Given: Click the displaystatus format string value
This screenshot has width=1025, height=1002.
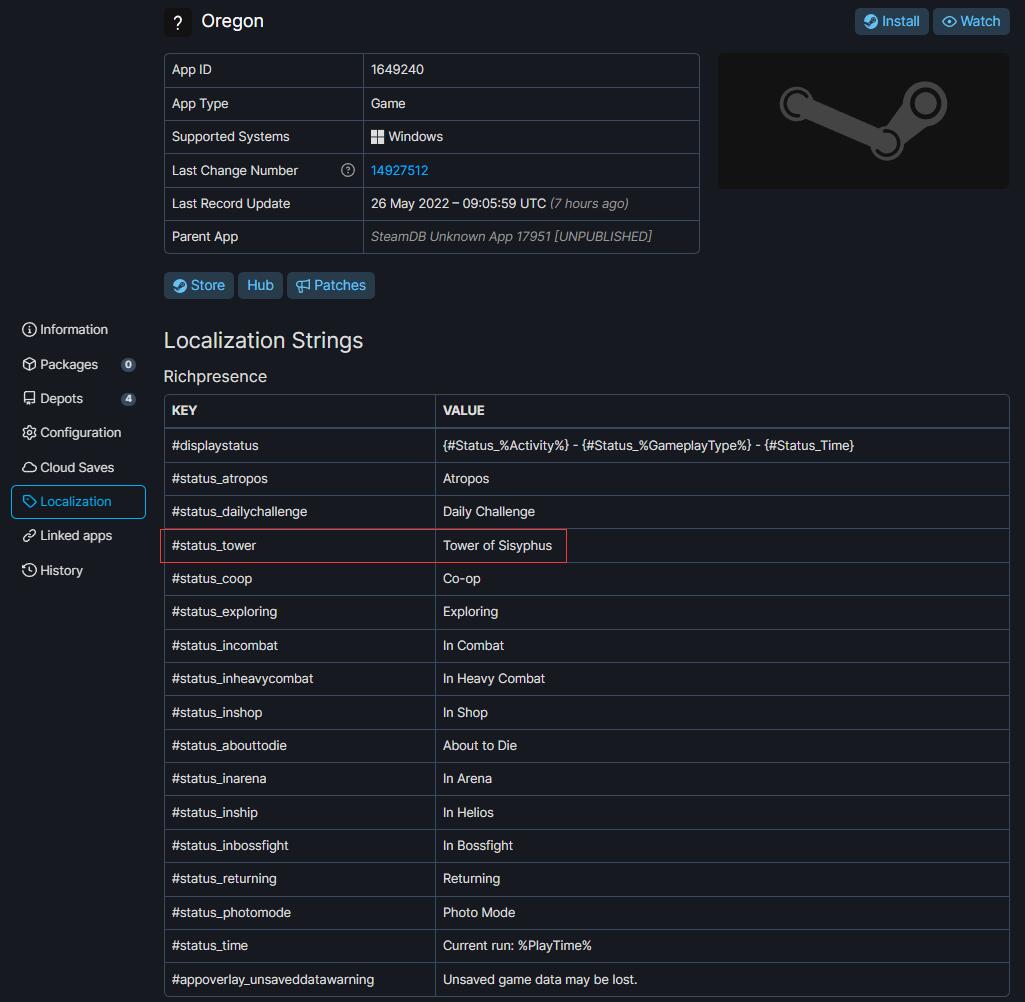Looking at the screenshot, I should (x=648, y=446).
